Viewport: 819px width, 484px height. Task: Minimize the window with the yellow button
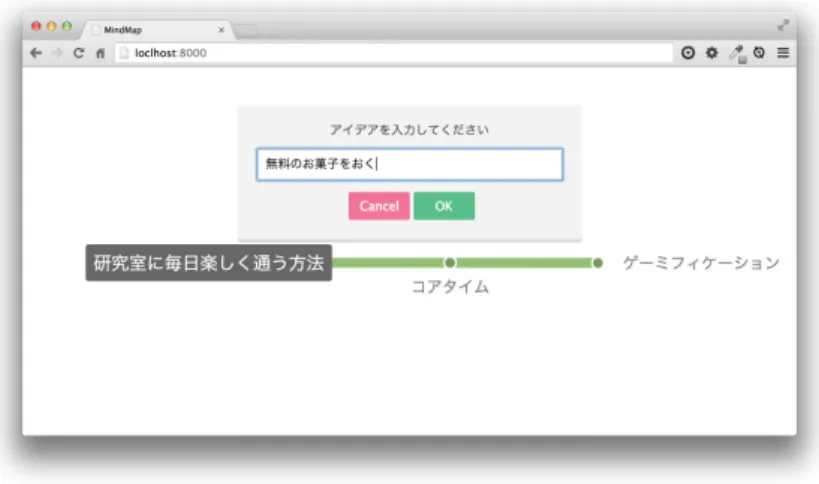click(x=51, y=26)
